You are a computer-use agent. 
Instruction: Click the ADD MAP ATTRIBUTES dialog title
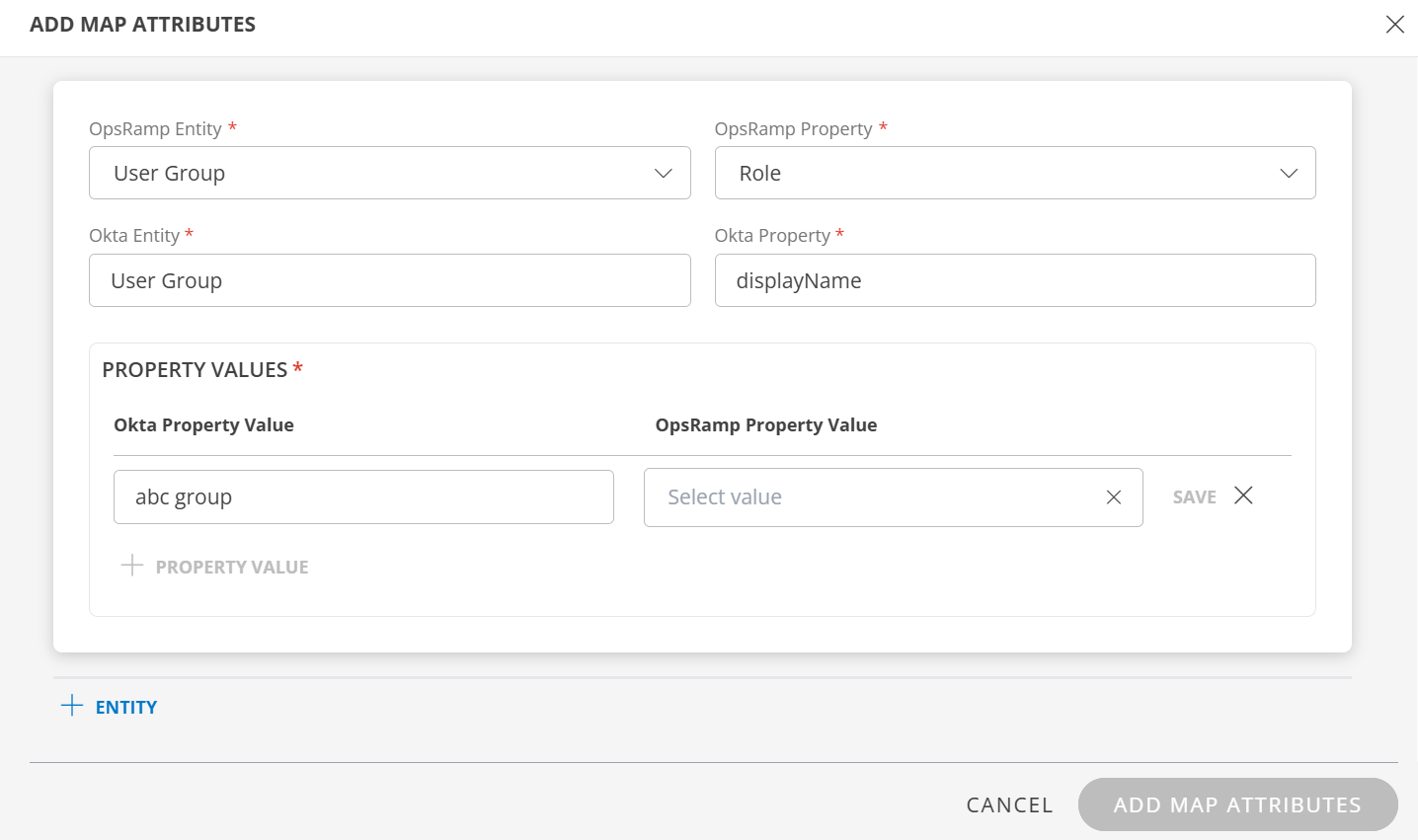(x=143, y=24)
